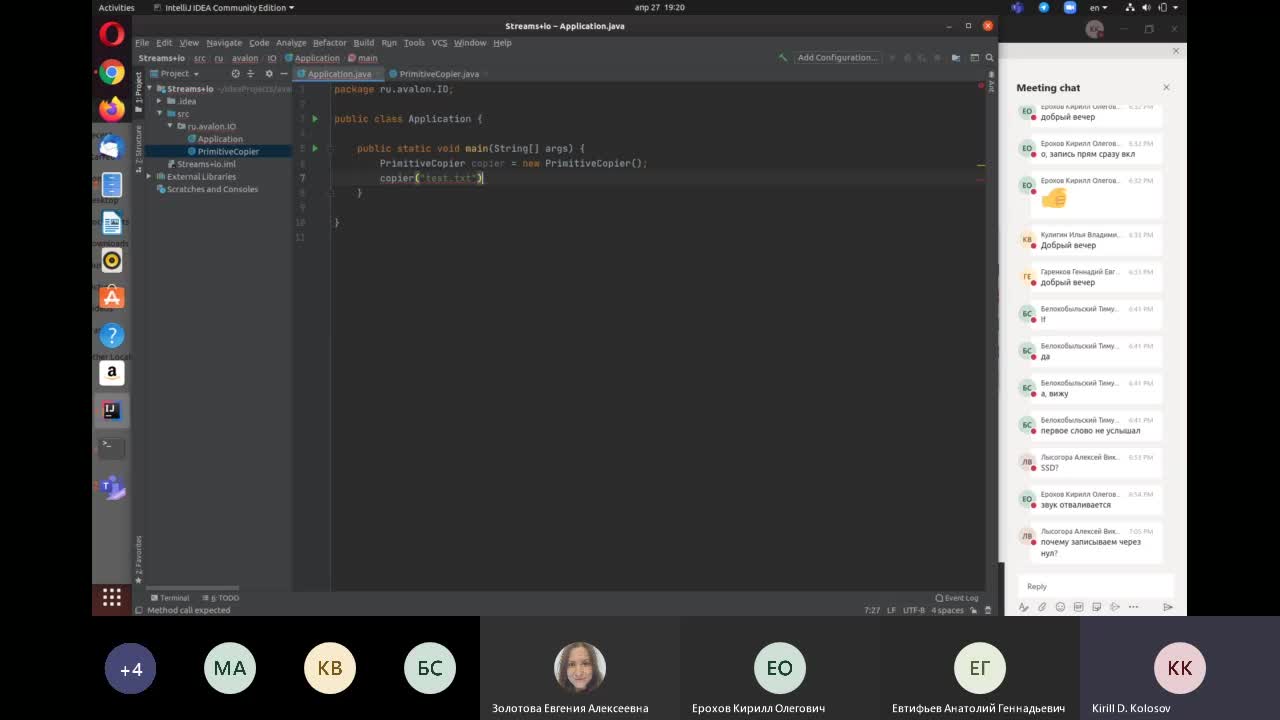This screenshot has width=1280, height=720.
Task: Click the Build project hammer icon
Action: coord(784,58)
